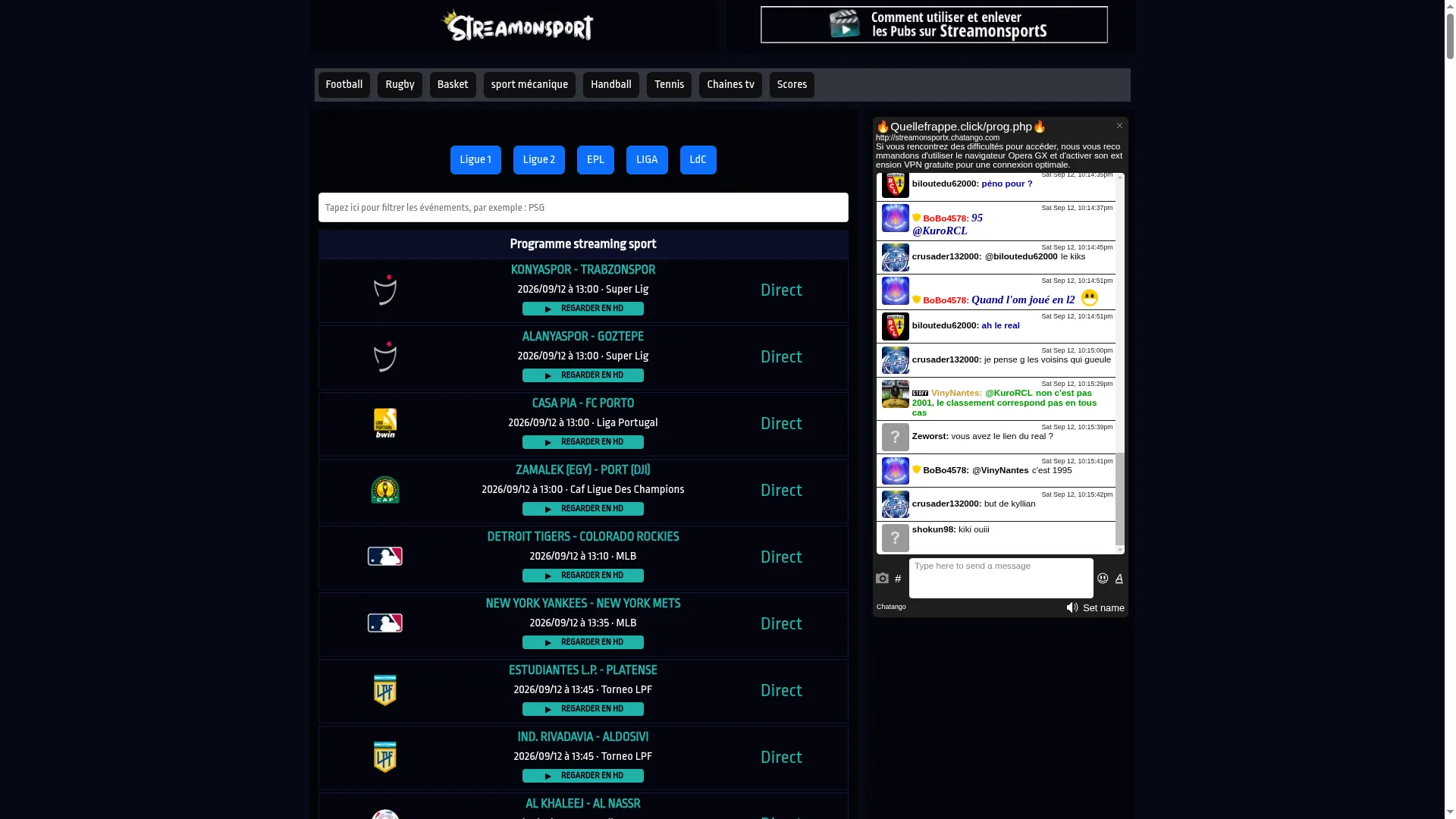Viewport: 1456px width, 819px height.
Task: Click crusader132000's avatar beside 'but de kyllian'
Action: (896, 504)
